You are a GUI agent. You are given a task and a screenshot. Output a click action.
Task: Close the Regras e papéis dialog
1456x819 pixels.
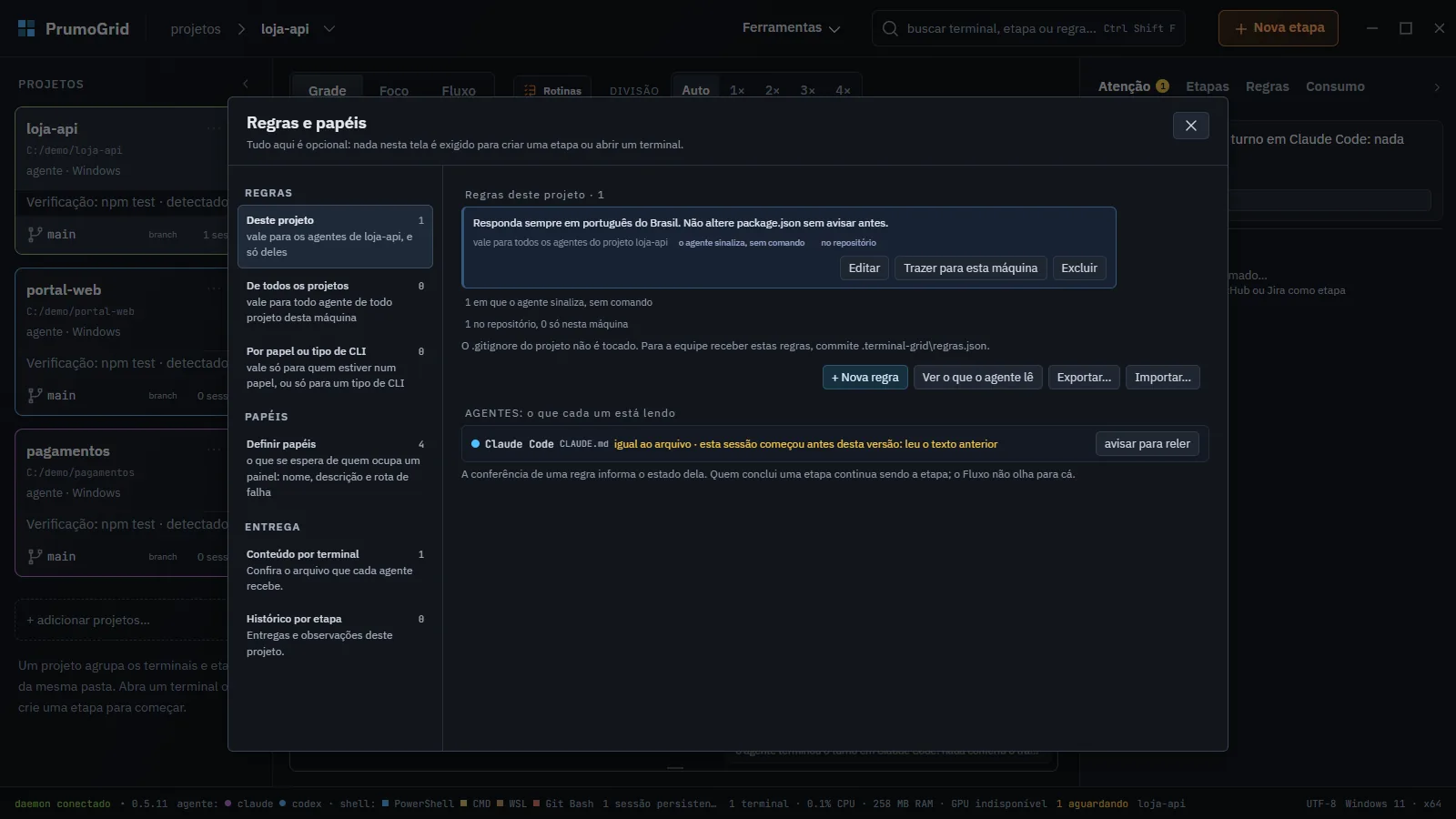click(1190, 126)
